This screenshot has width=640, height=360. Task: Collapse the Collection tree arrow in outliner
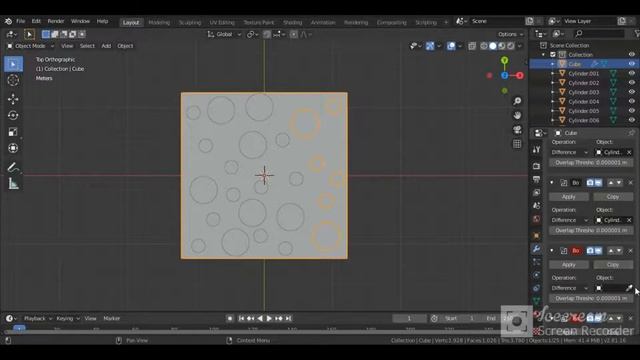coord(544,55)
